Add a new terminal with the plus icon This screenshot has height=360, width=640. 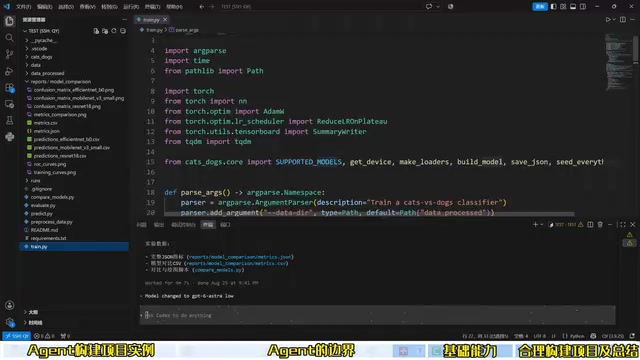coord(535,224)
